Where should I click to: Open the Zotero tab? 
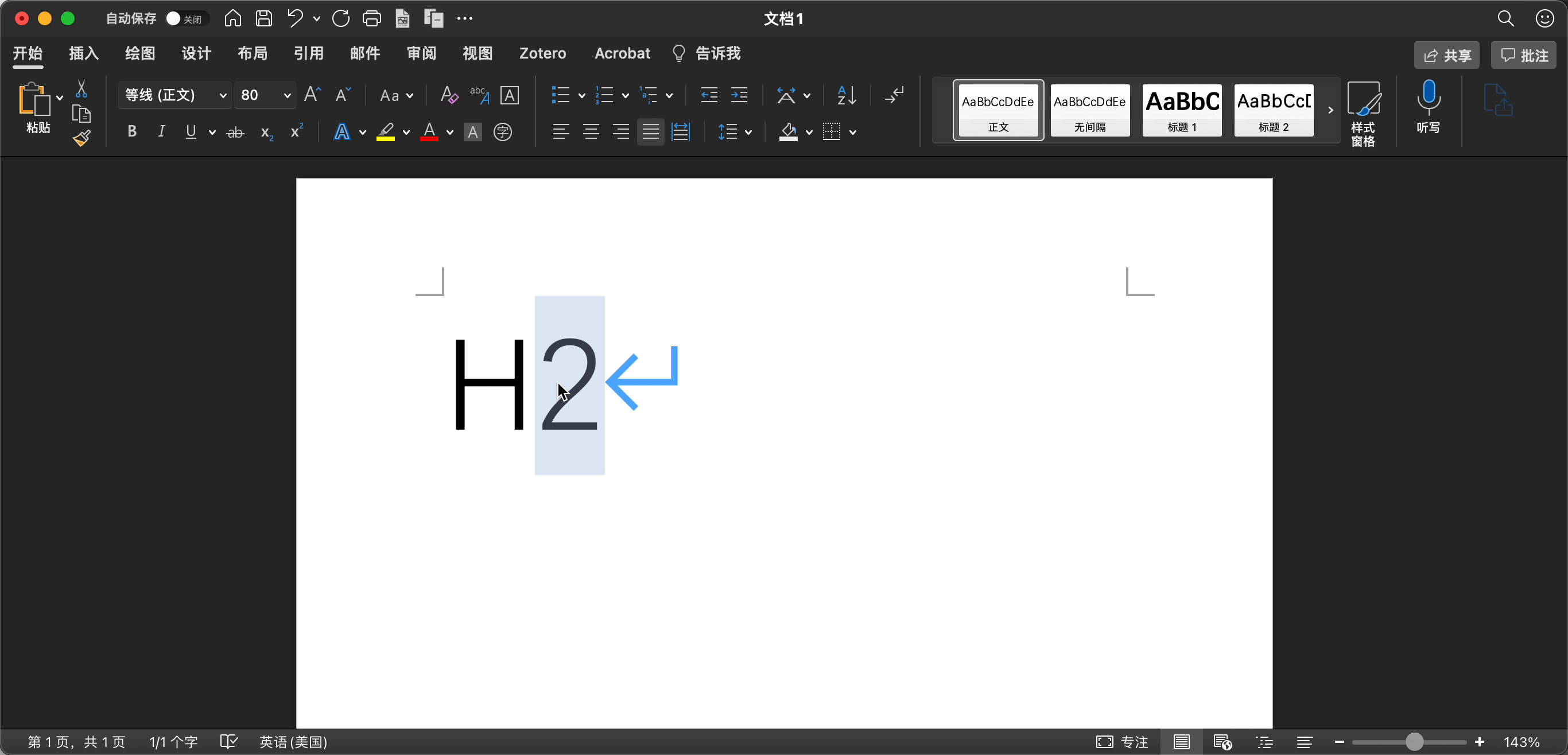pyautogui.click(x=542, y=53)
